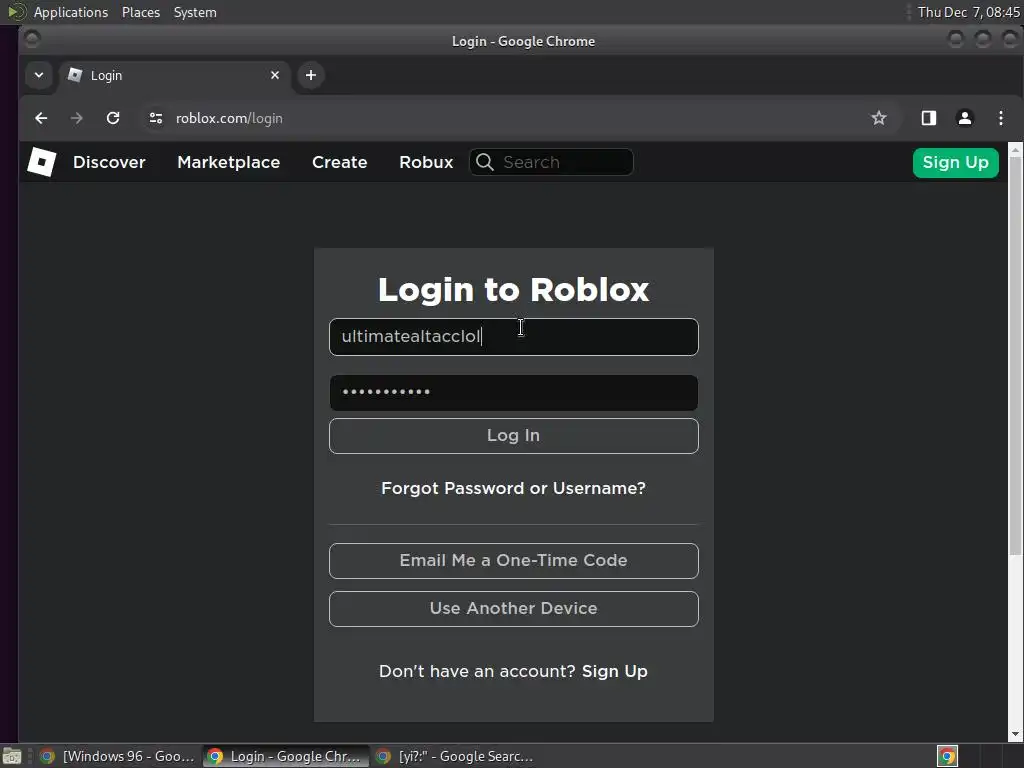Switch to the Google Search taskbar window
The image size is (1024, 768).
coord(457,756)
